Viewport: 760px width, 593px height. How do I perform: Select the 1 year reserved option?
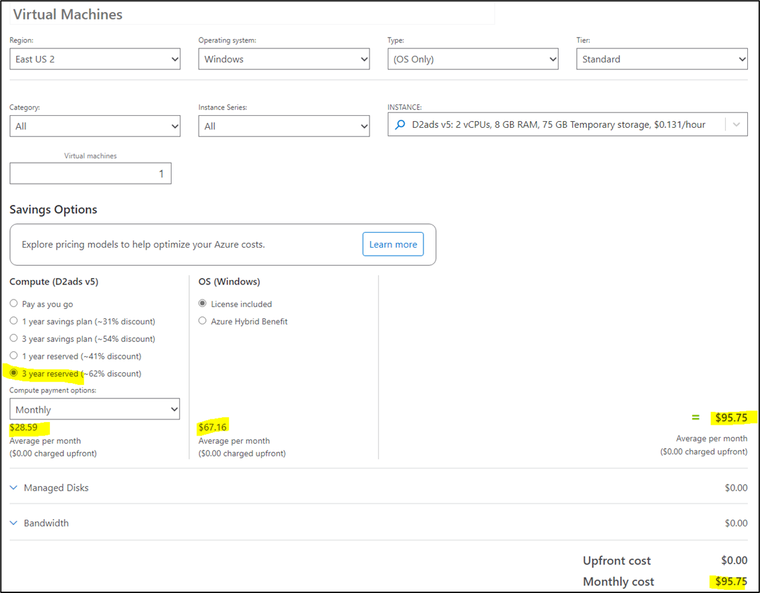tap(14, 356)
